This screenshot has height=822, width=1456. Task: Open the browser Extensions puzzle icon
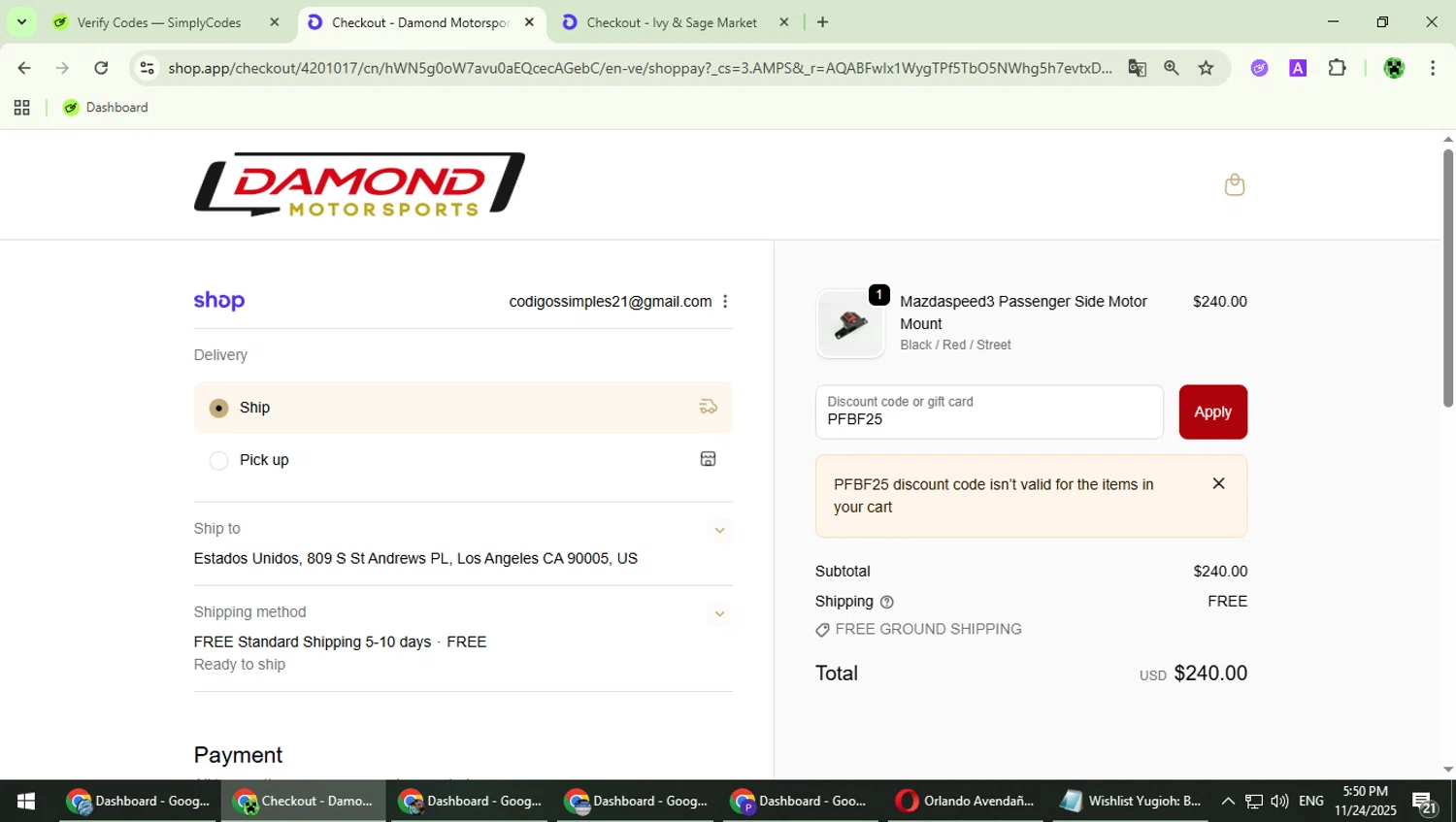1337,68
